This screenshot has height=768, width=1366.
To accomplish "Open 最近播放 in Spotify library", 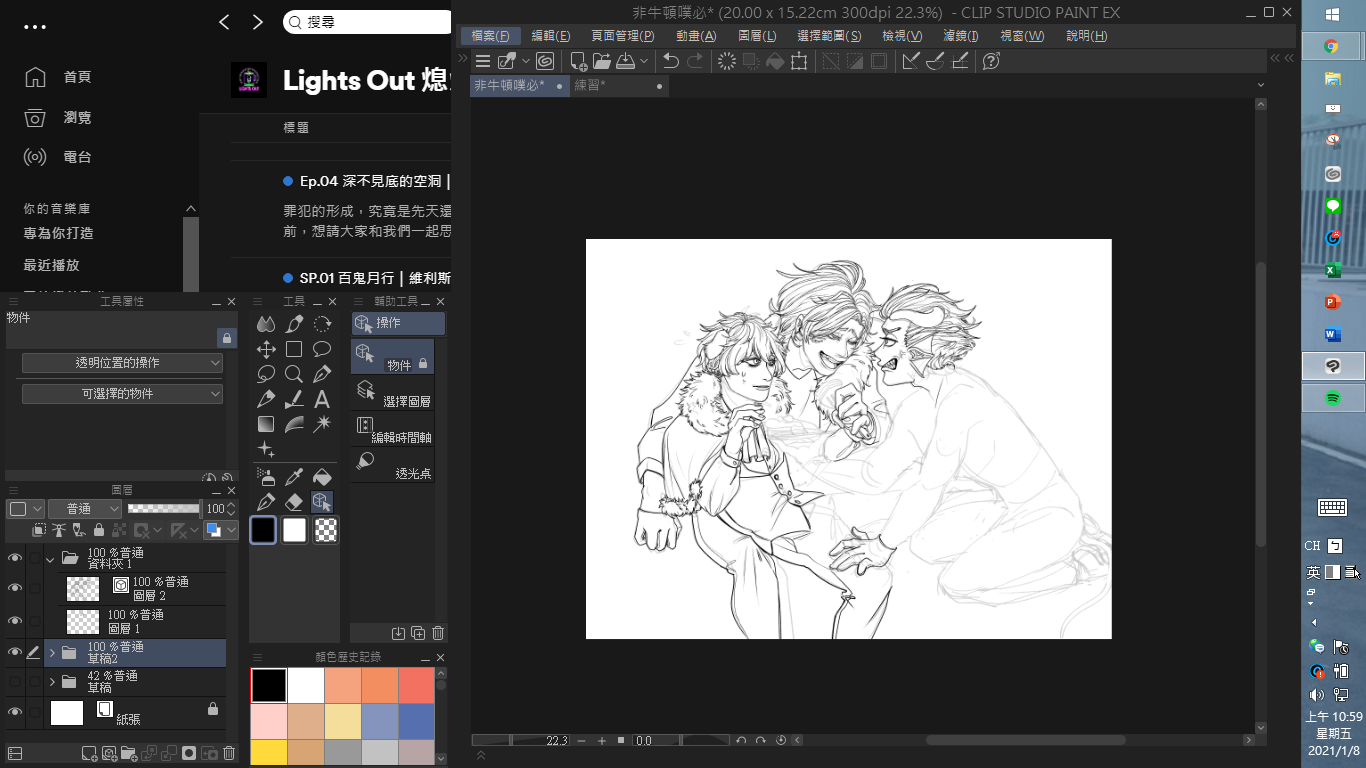I will [52, 265].
